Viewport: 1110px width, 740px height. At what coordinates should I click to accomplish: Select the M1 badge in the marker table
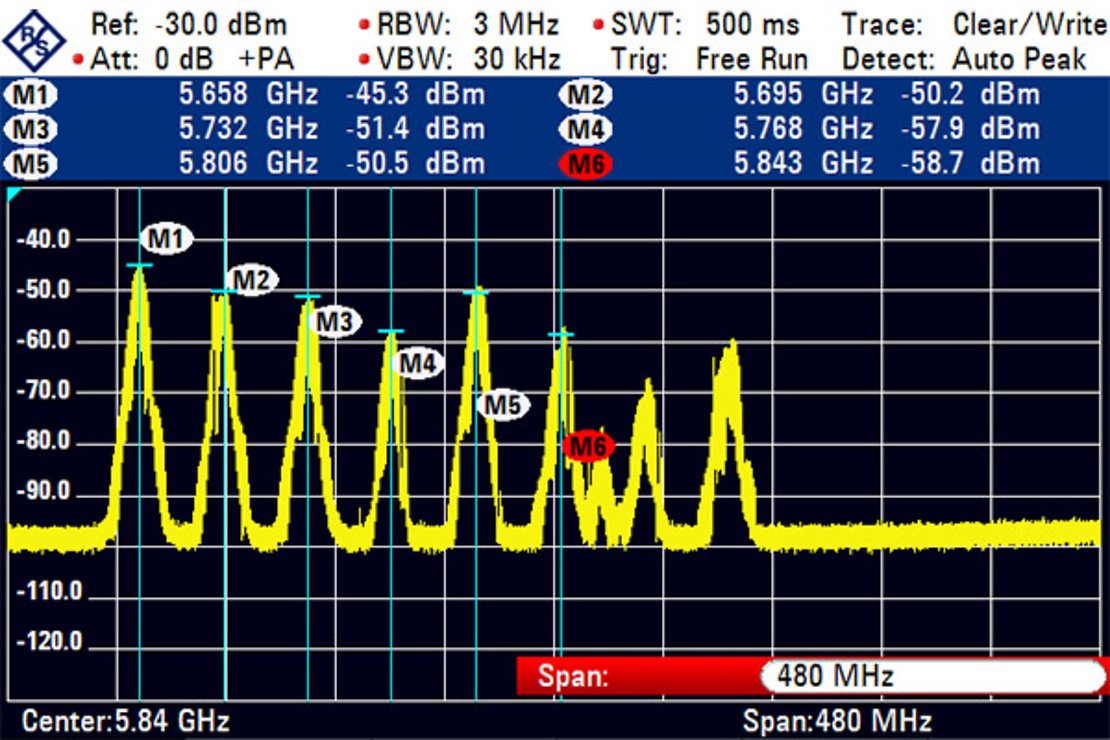(x=32, y=96)
